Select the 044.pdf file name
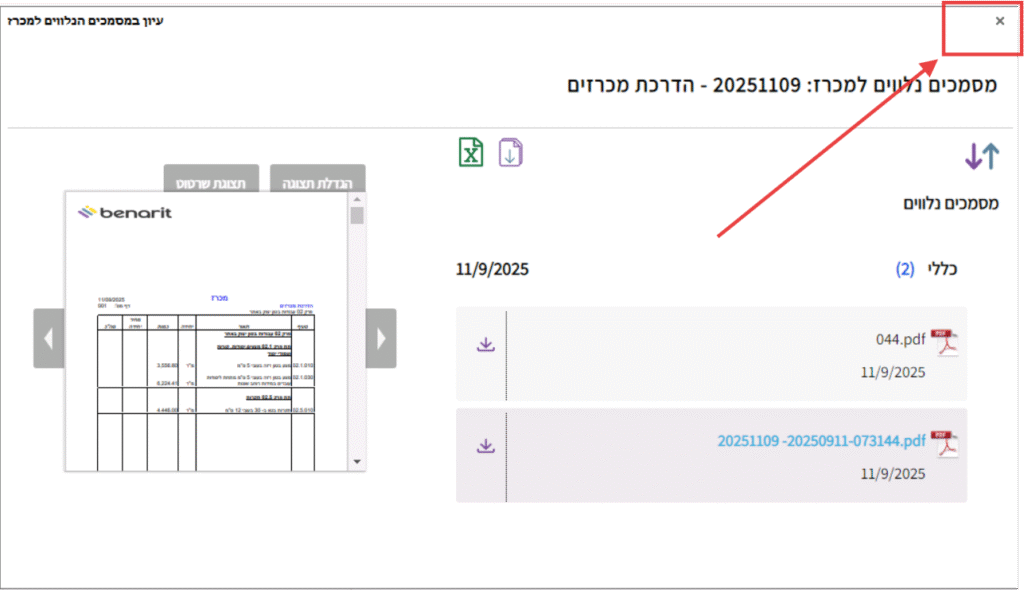Screen dimensions: 1024x590 [x=900, y=340]
